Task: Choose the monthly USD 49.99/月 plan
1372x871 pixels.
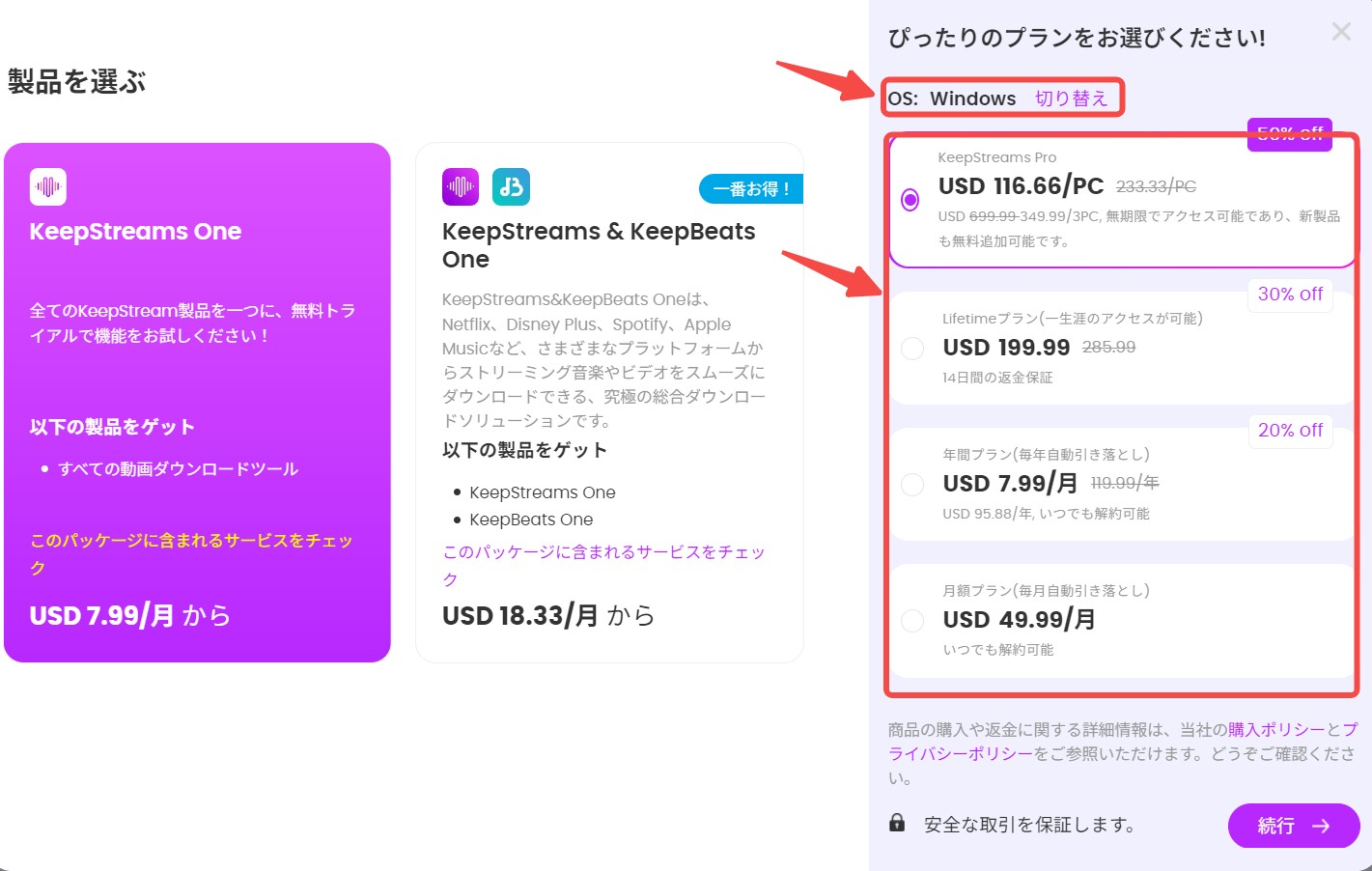Action: pyautogui.click(x=912, y=621)
